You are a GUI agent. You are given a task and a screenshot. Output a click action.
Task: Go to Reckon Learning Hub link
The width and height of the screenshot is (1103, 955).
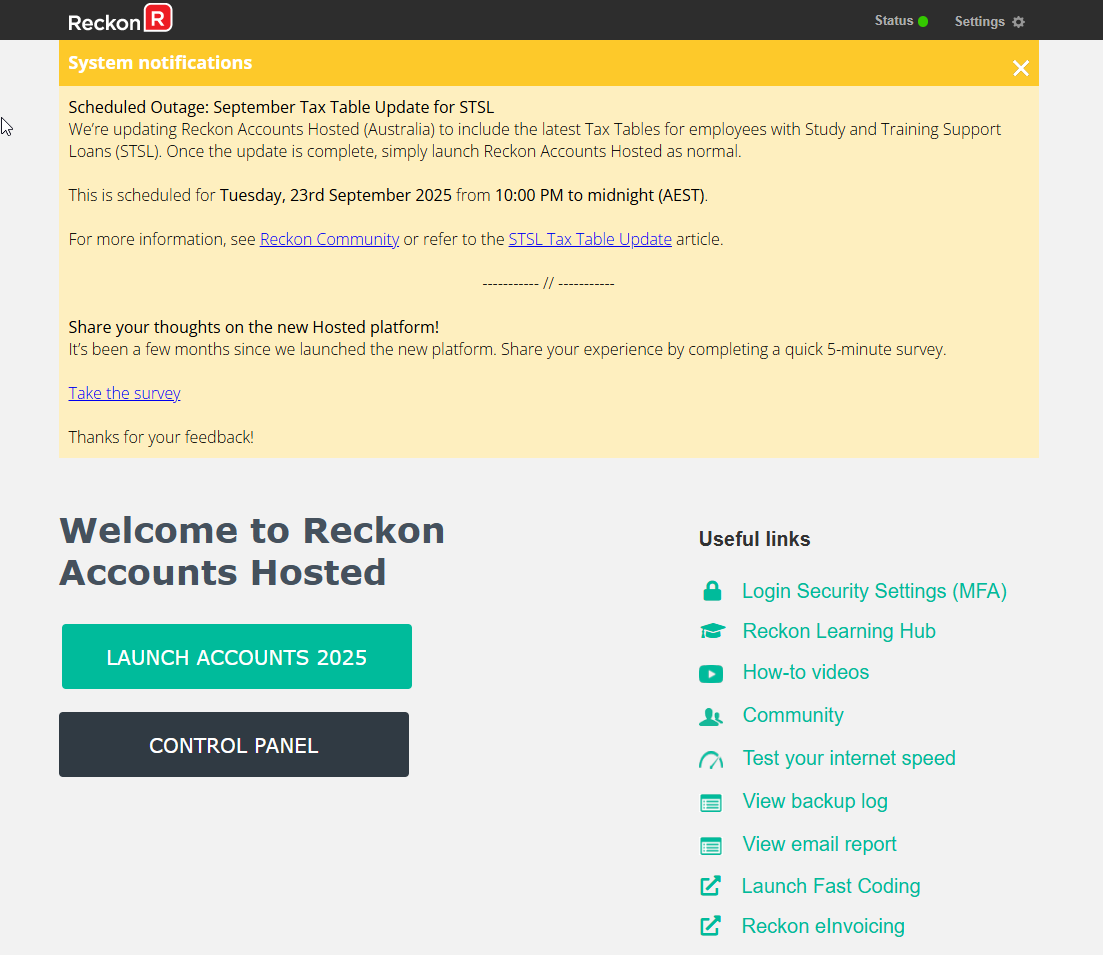[x=839, y=631]
